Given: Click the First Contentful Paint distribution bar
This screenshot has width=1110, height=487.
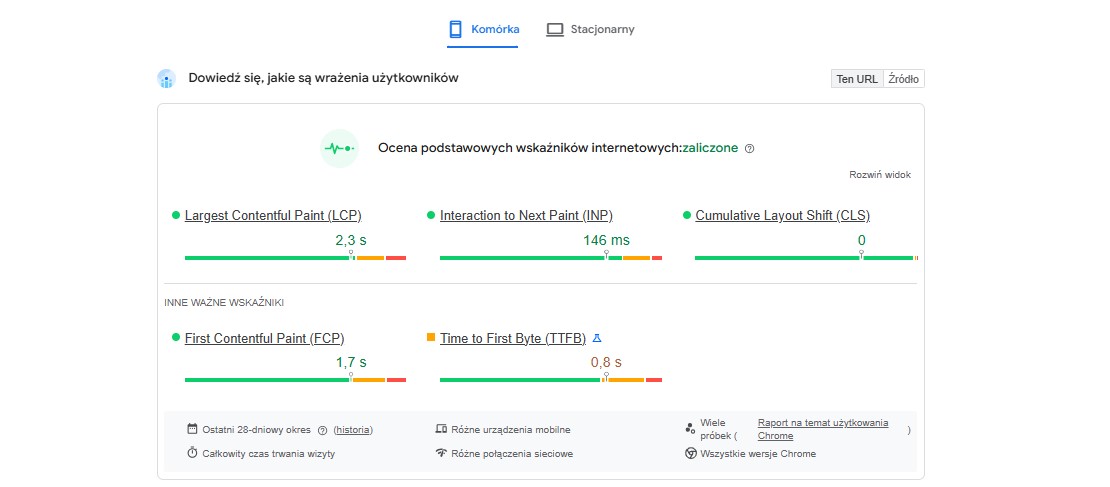Looking at the screenshot, I should tap(295, 380).
